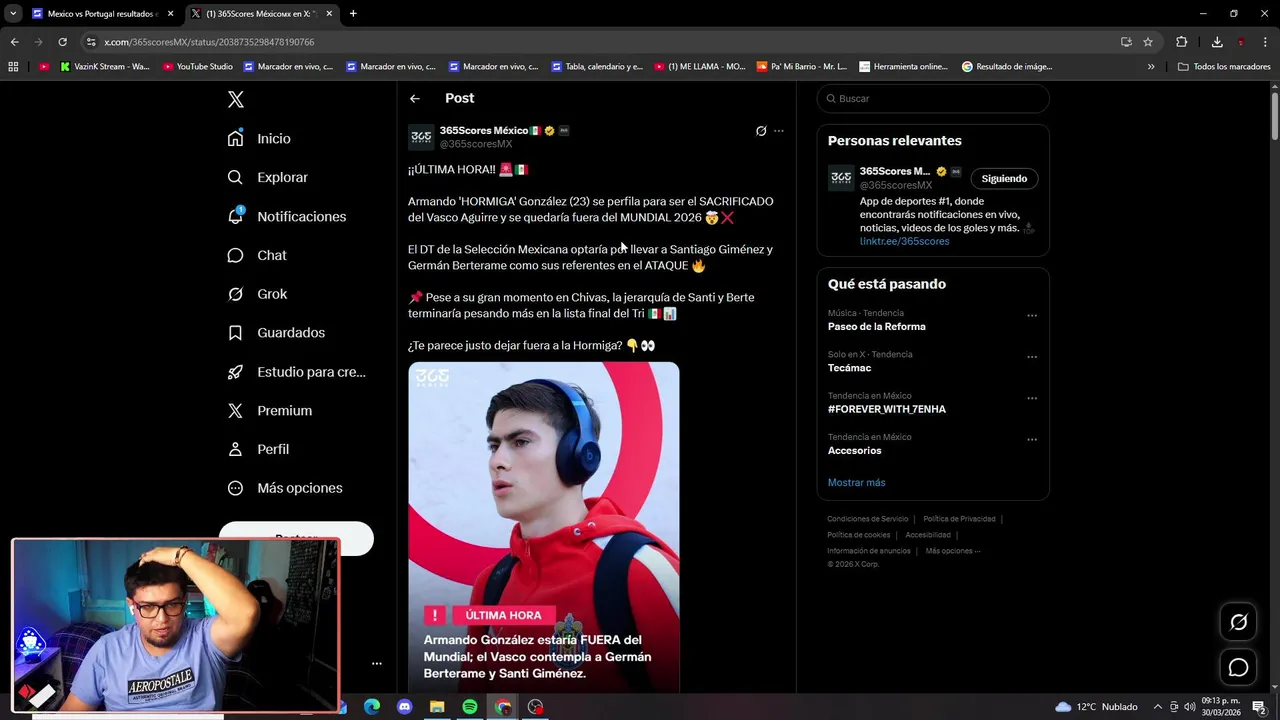Screen dimensions: 1280x720
Task: Open the browser extensions puzzle icon
Action: 1182,42
